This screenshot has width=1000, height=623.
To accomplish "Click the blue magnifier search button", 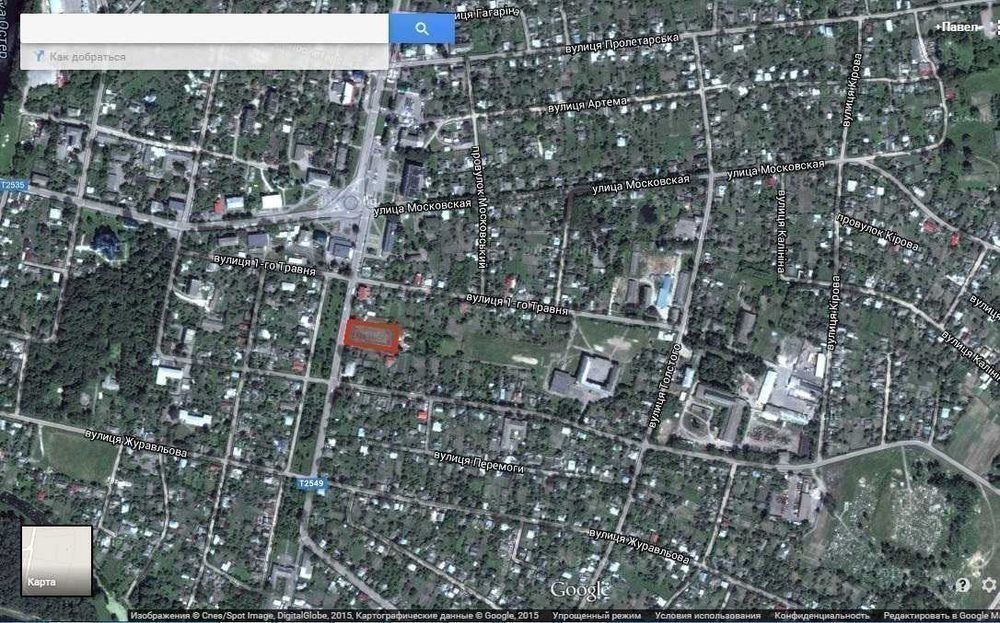I will (421, 29).
